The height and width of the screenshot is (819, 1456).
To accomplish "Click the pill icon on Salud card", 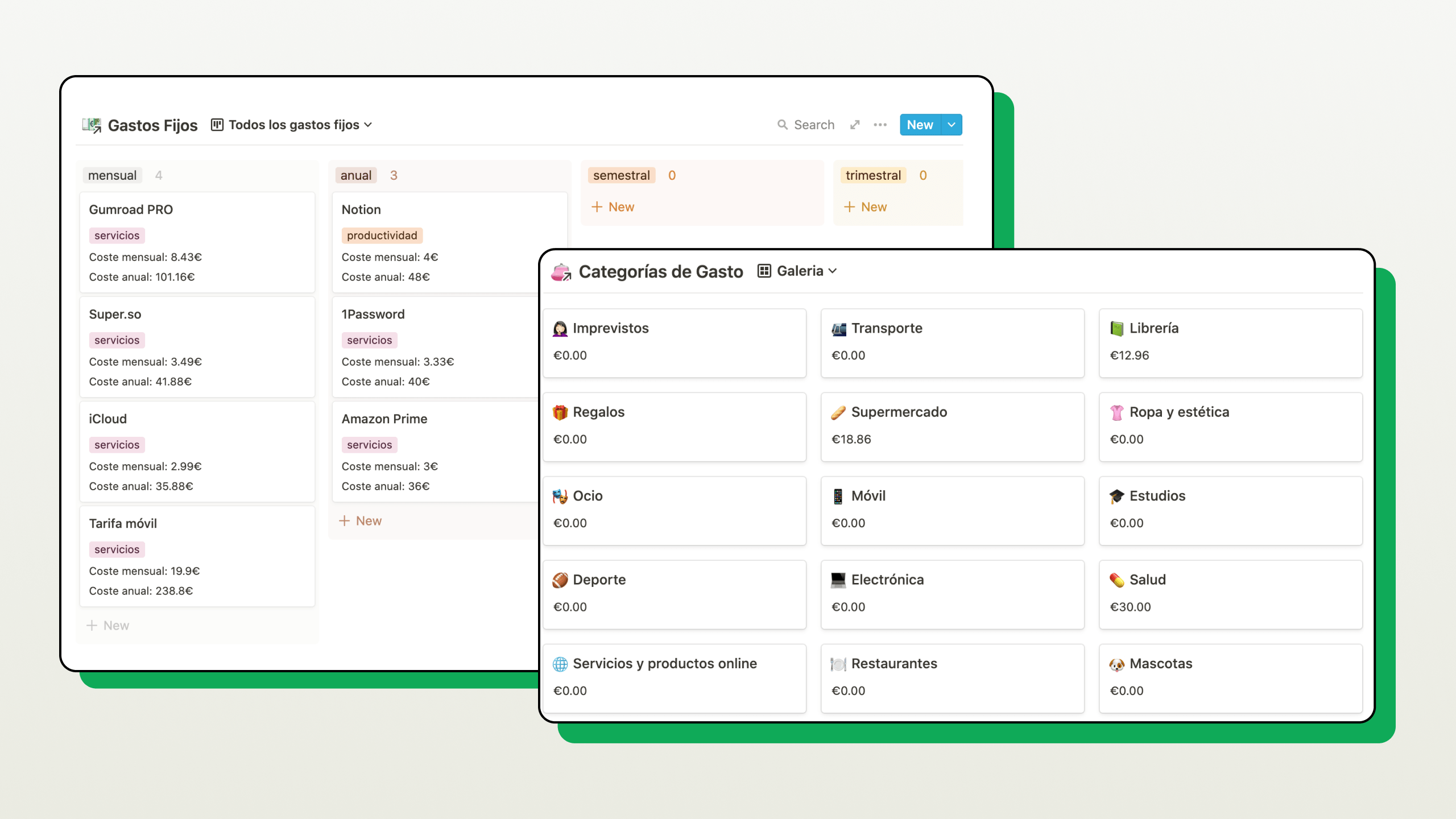I will pyautogui.click(x=1116, y=580).
